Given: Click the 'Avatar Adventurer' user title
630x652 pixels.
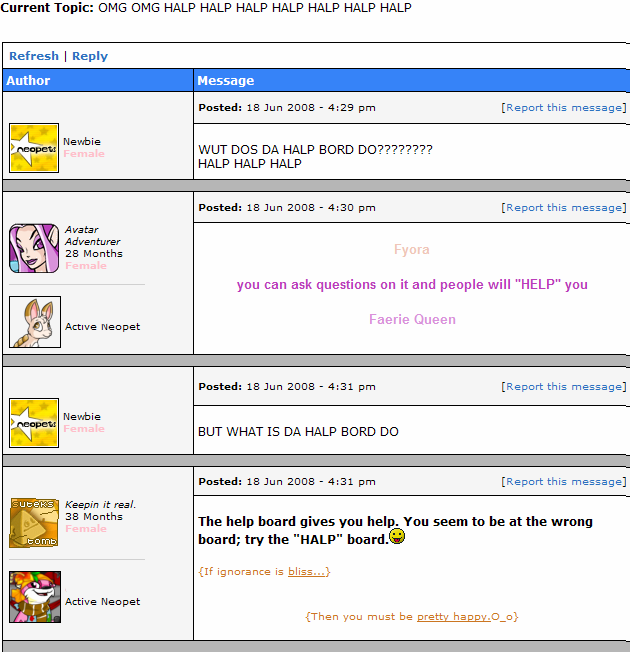Looking at the screenshot, I should (92, 235).
